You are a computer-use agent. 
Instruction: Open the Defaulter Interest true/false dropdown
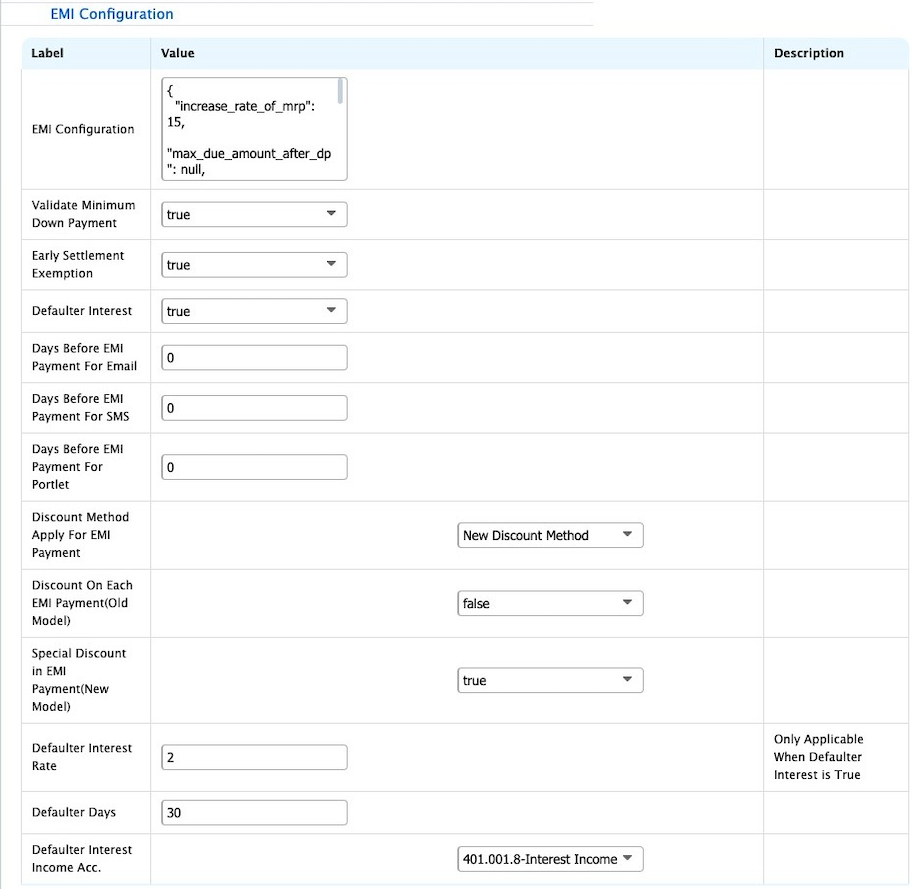(254, 311)
